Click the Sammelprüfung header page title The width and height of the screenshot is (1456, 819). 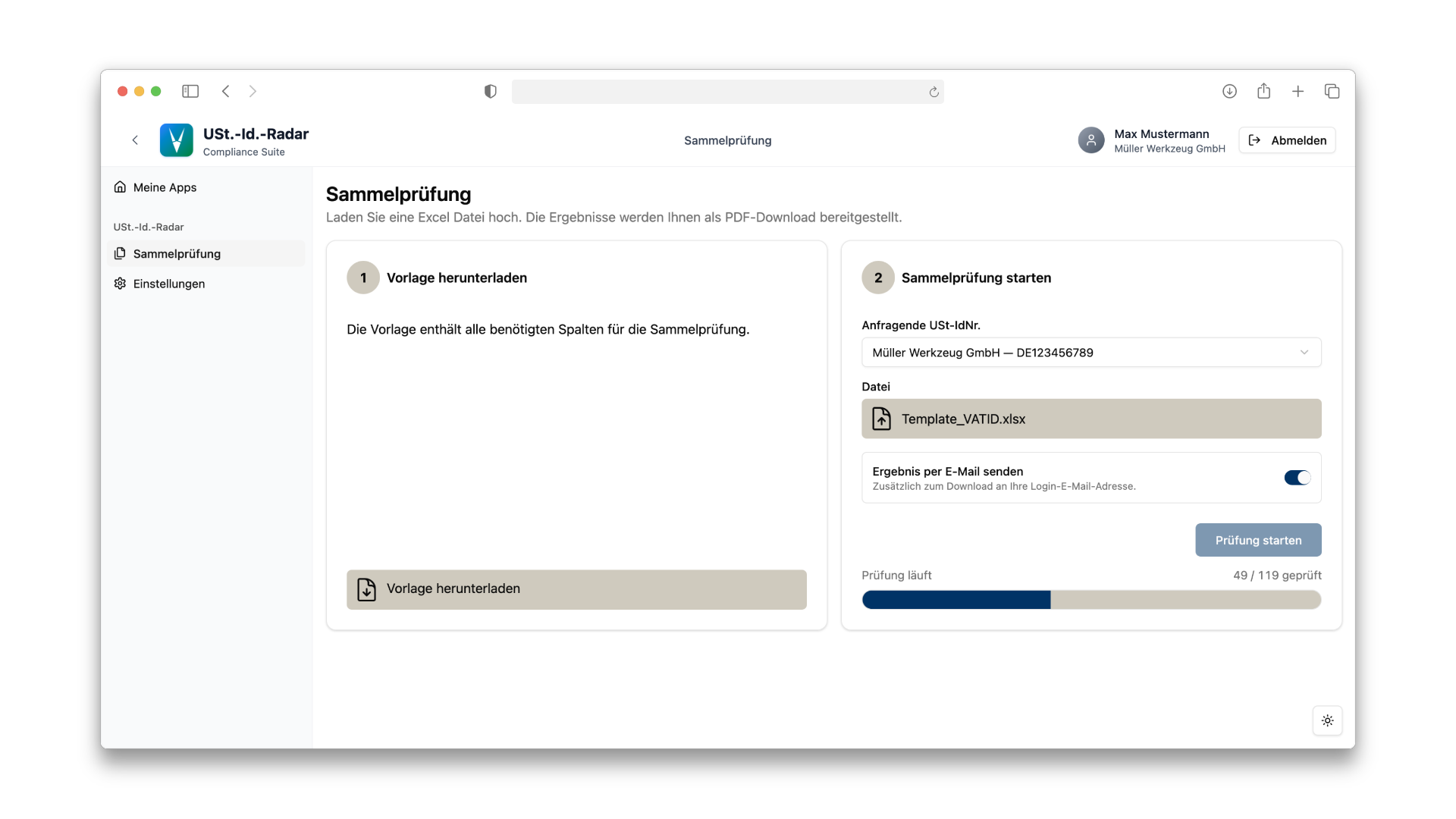point(727,140)
